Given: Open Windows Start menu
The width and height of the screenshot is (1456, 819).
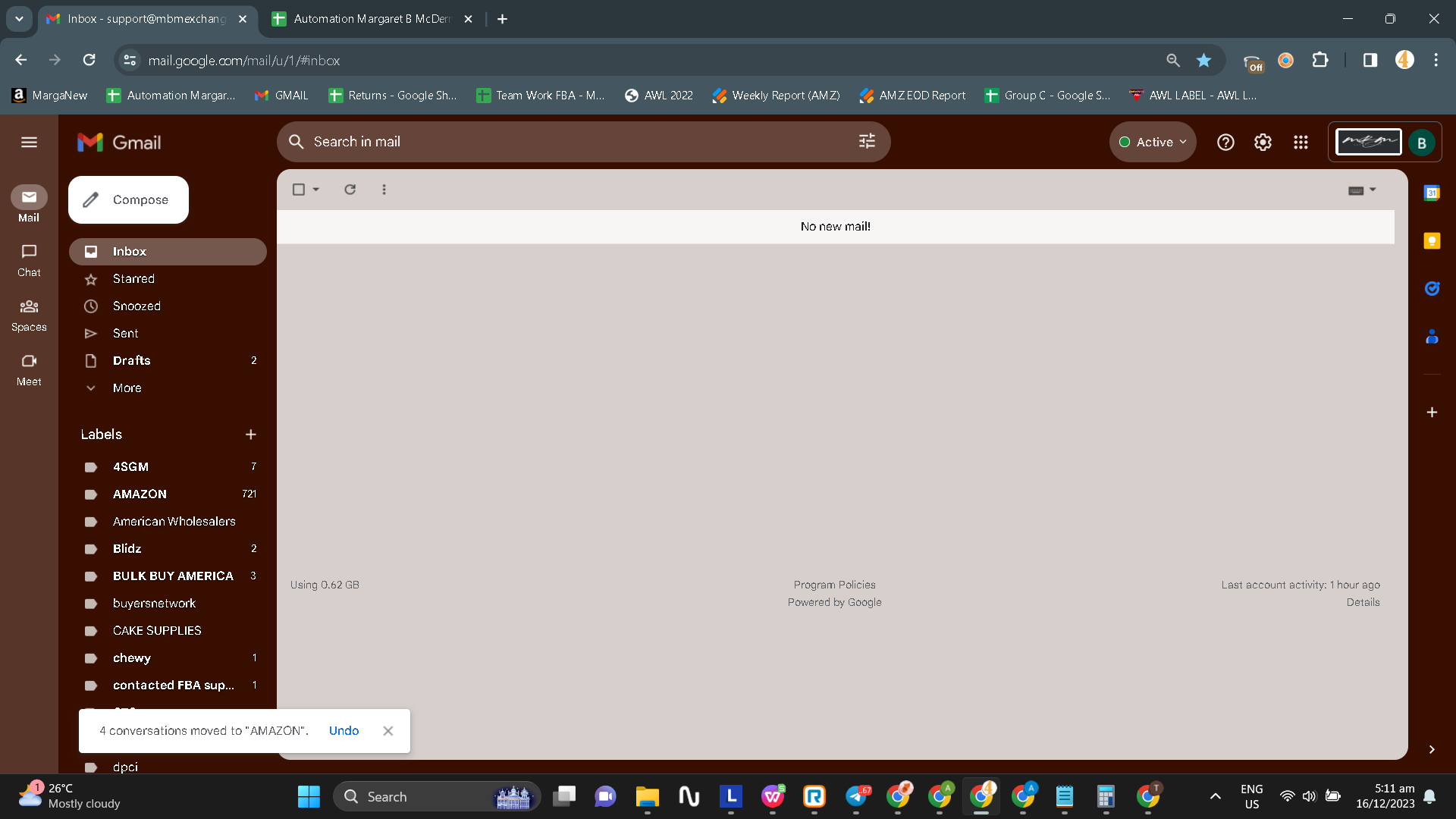Looking at the screenshot, I should (309, 797).
